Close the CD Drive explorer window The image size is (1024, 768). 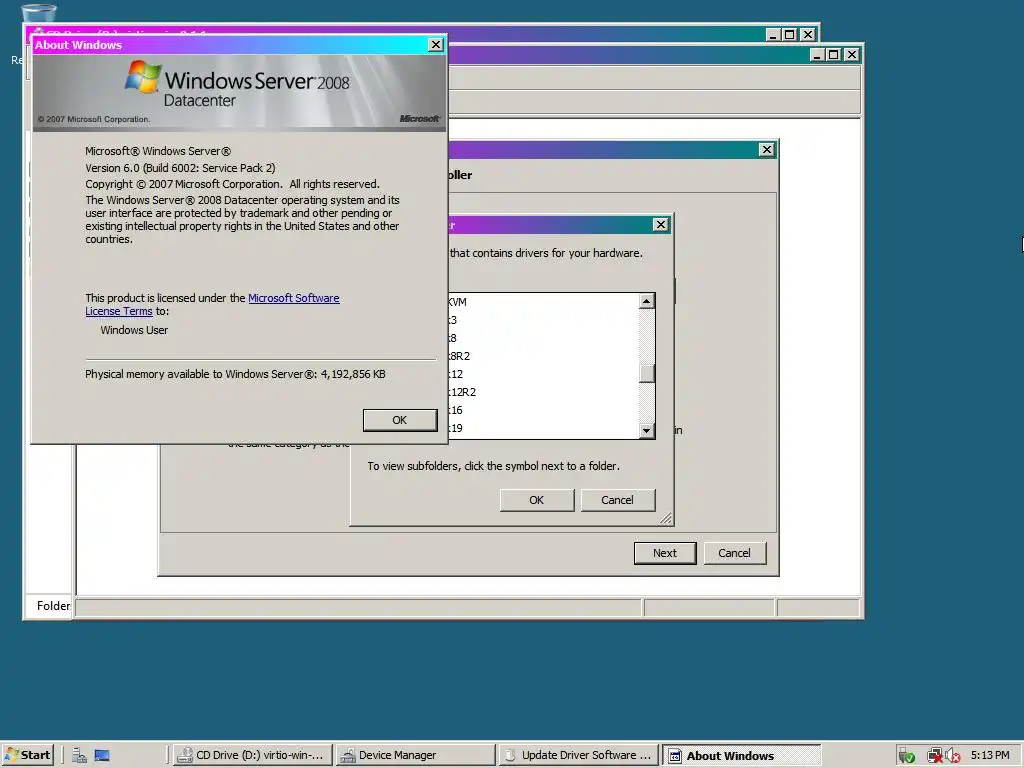[808, 35]
